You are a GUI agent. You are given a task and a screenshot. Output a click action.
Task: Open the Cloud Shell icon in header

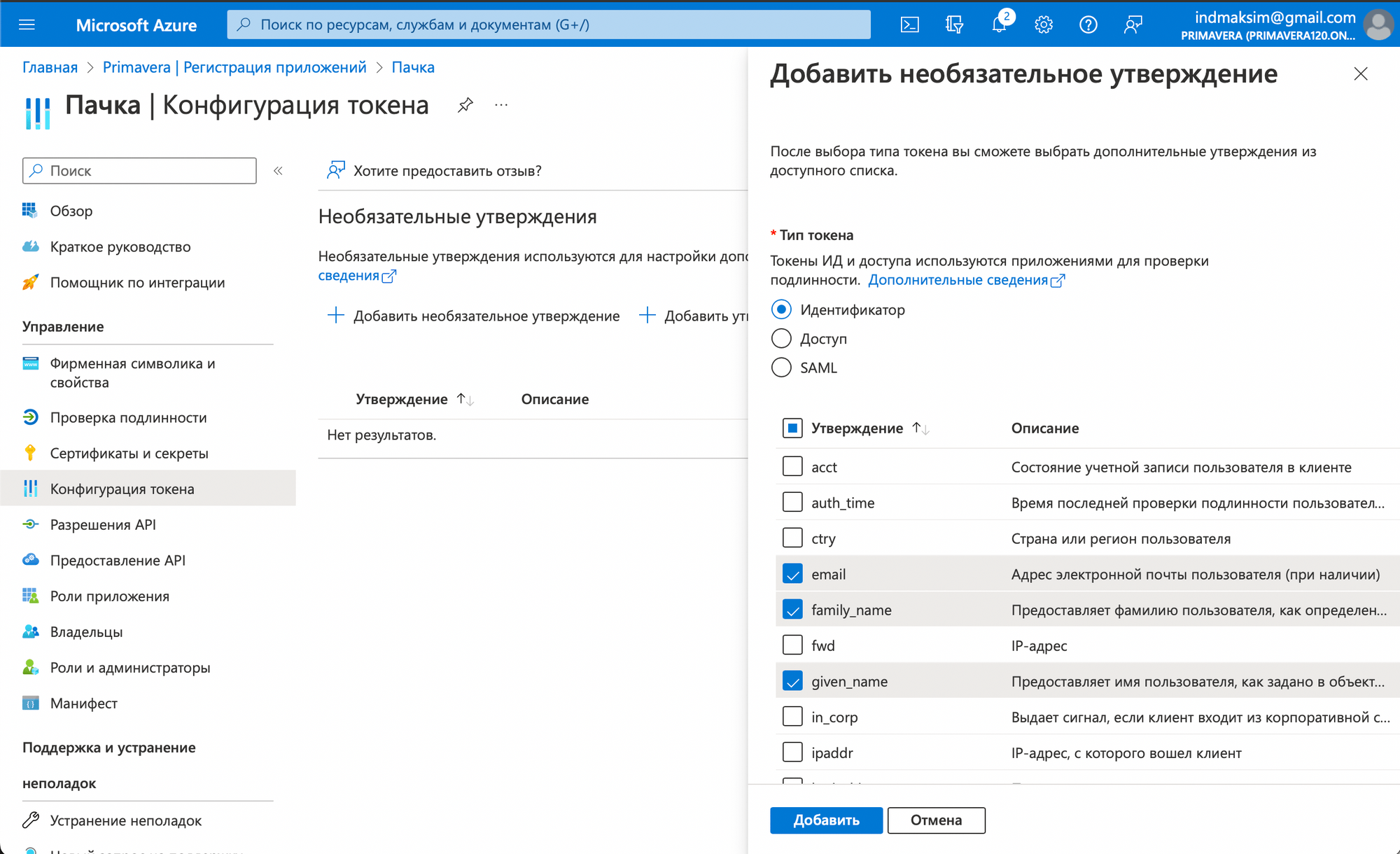[x=909, y=25]
